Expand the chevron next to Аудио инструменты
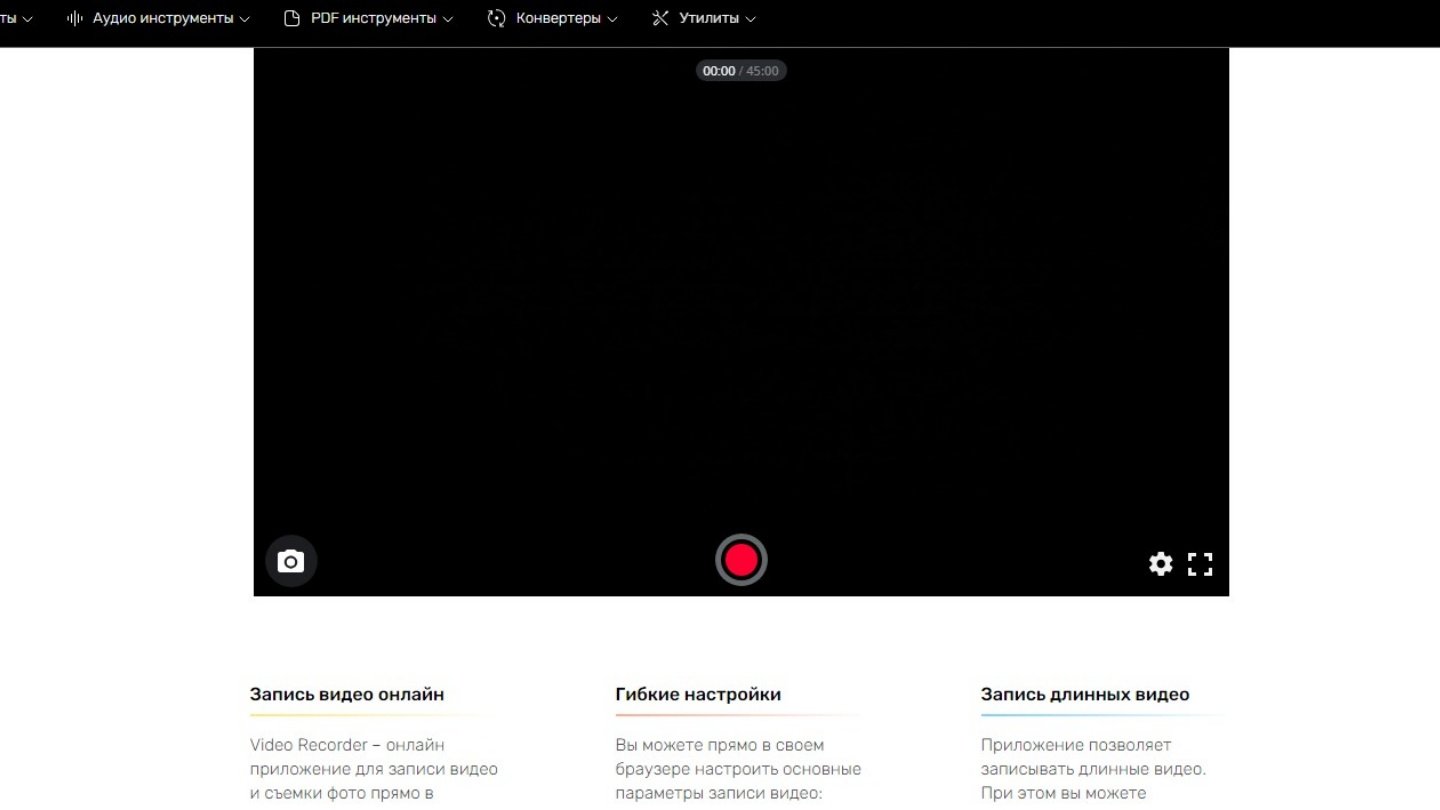This screenshot has height=810, width=1440. pyautogui.click(x=245, y=19)
